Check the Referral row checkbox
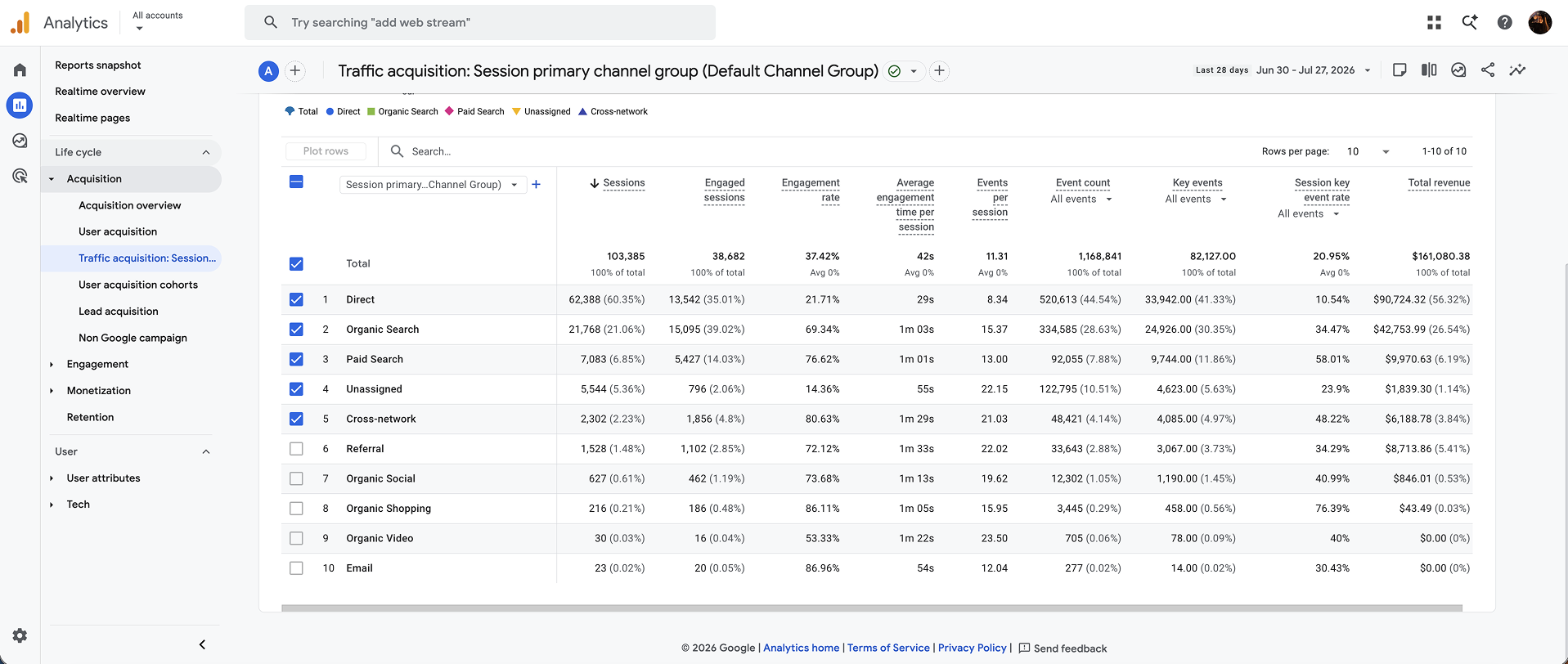 296,449
